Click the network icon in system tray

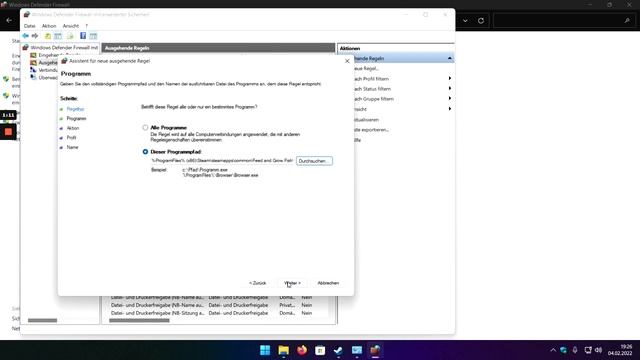pyautogui.click(x=588, y=350)
